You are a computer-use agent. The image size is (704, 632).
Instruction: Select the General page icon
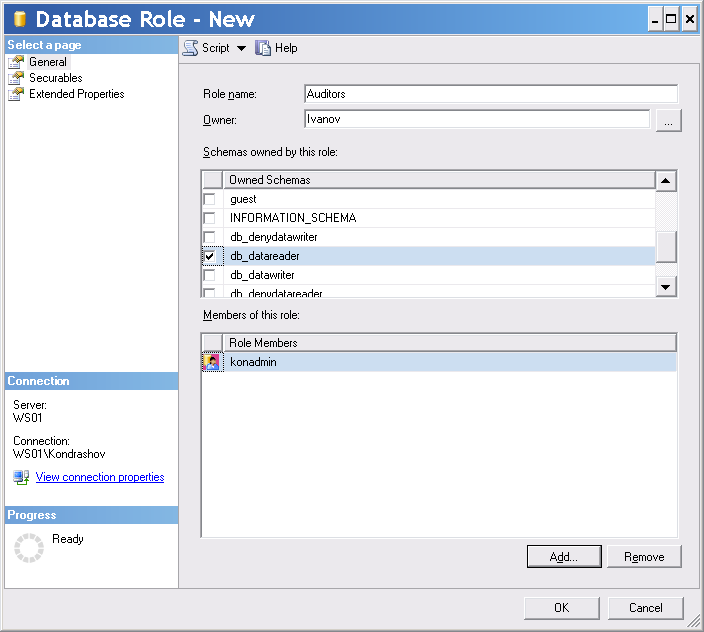tap(16, 62)
